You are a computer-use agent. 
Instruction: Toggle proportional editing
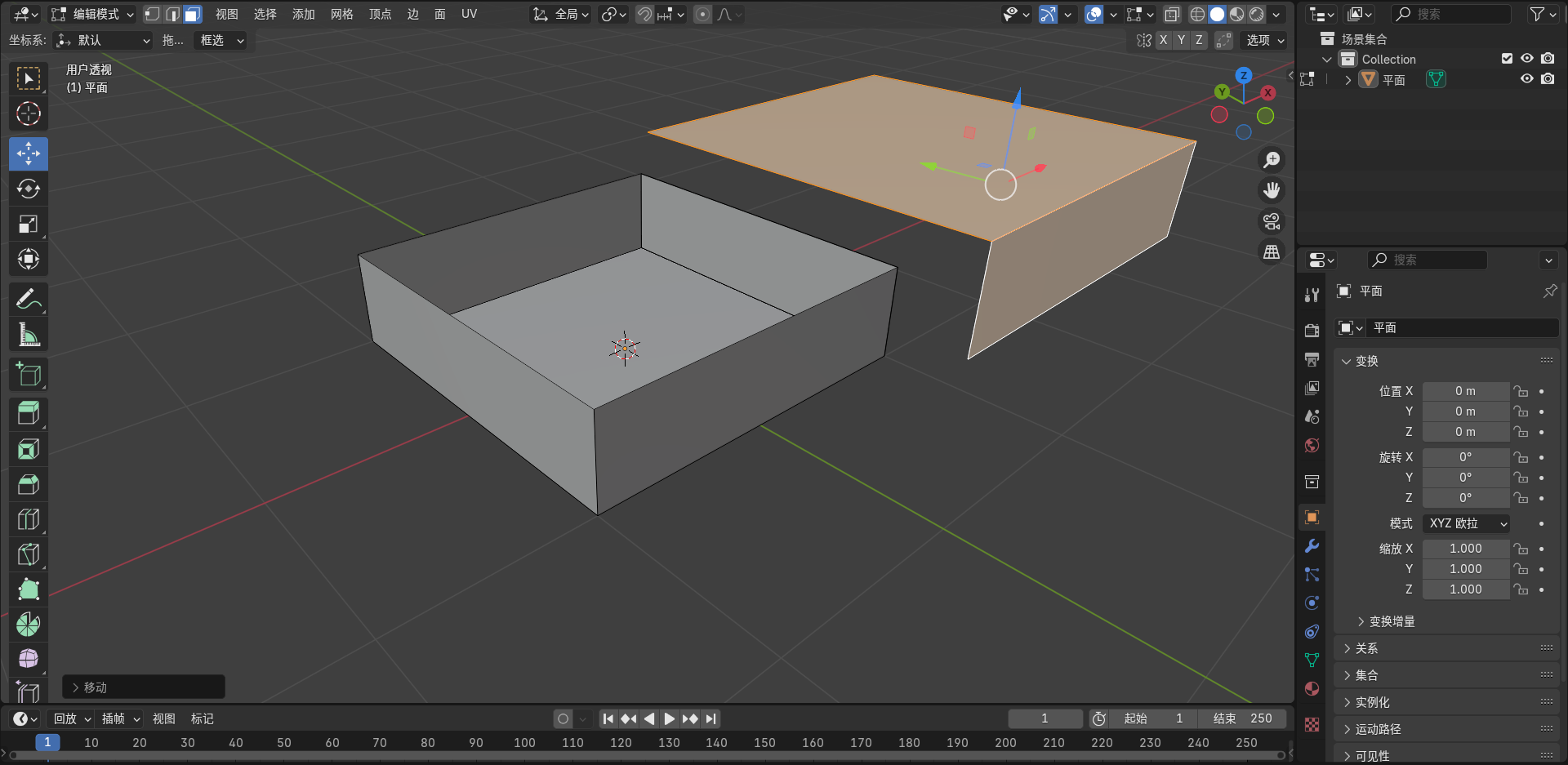click(x=702, y=14)
